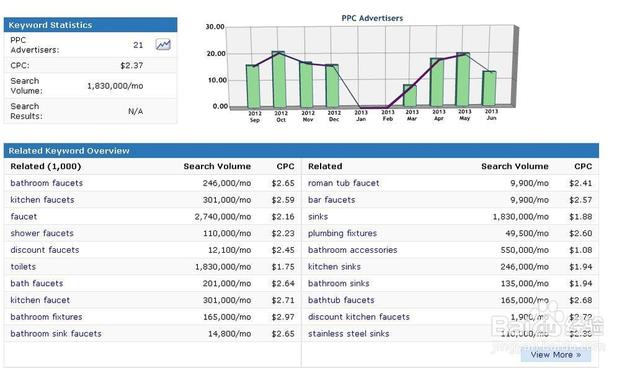The height and width of the screenshot is (368, 640).
Task: Open the kitchen sinks keyword link
Action: tap(334, 267)
